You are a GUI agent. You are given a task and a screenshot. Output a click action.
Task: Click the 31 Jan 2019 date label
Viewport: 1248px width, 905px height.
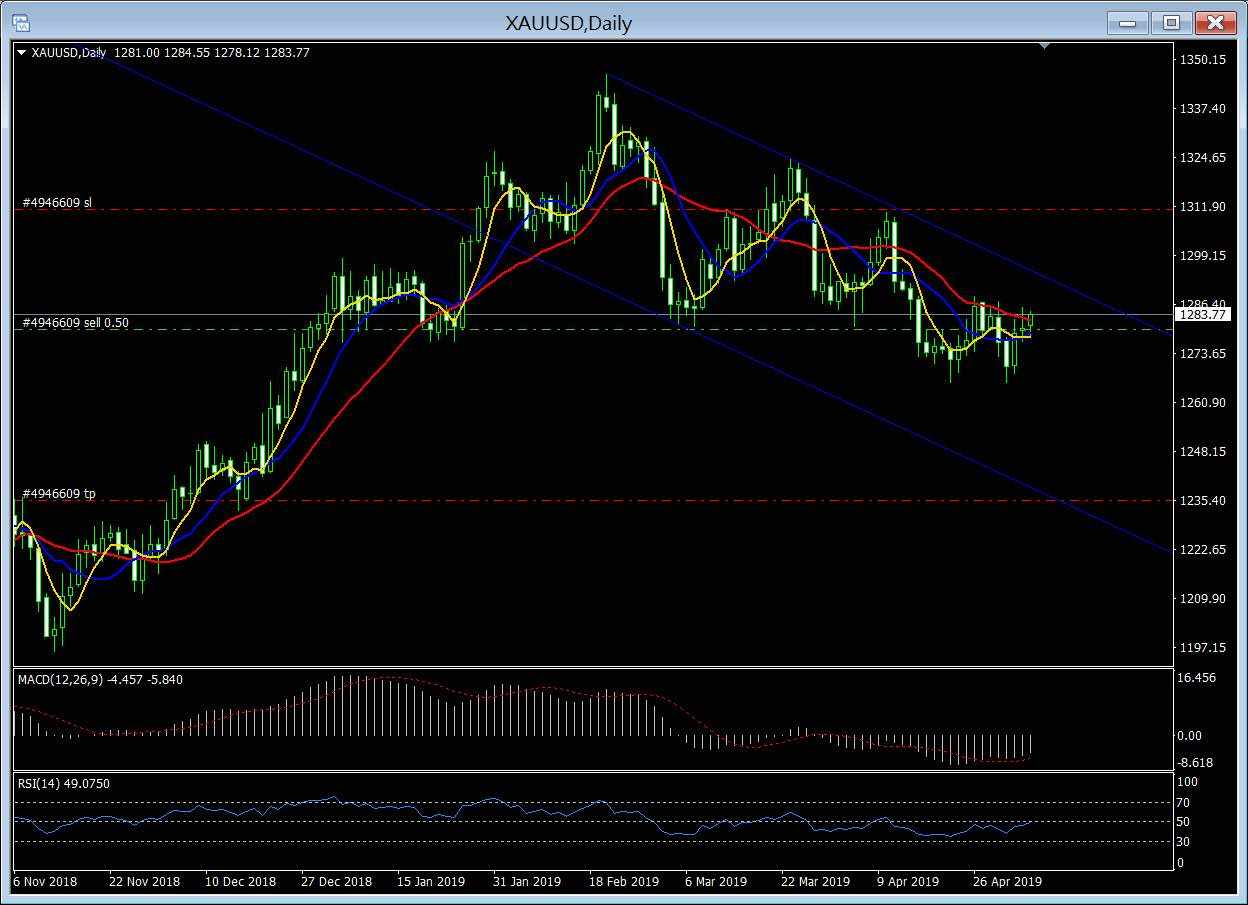click(x=527, y=882)
